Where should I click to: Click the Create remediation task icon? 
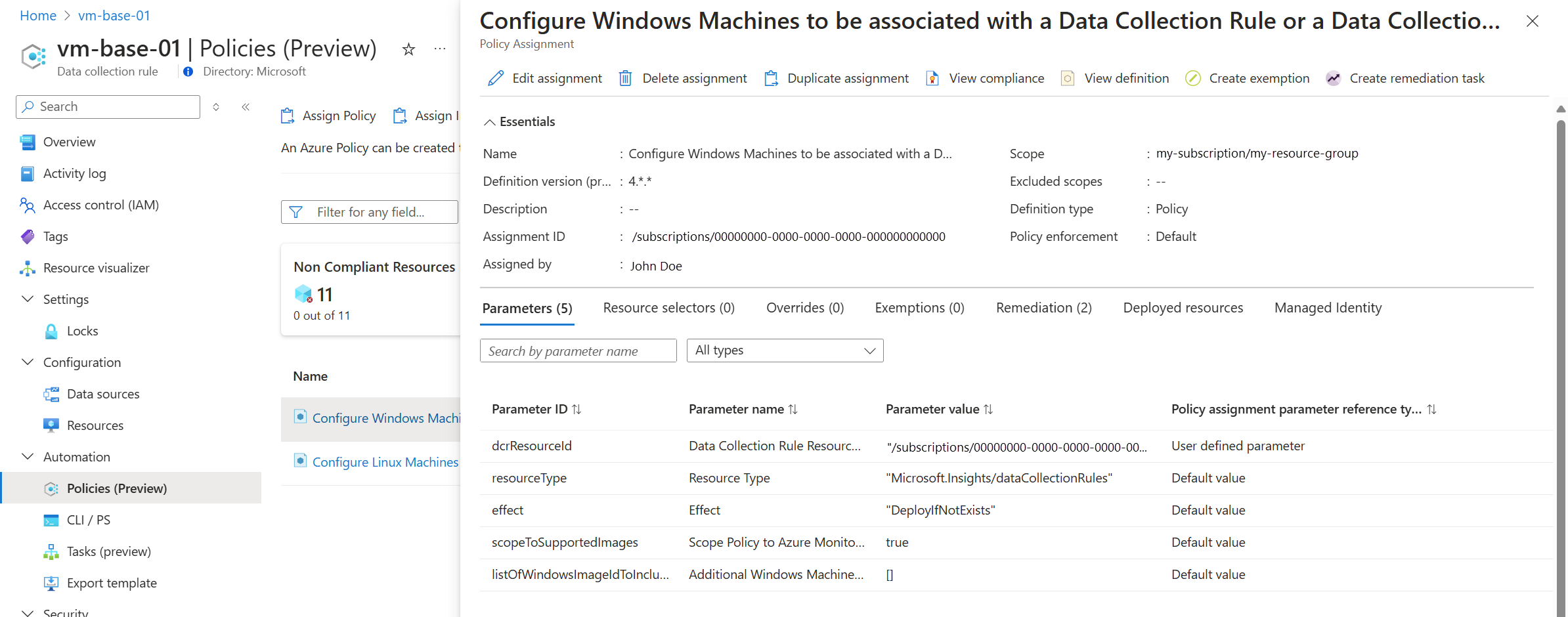1333,79
